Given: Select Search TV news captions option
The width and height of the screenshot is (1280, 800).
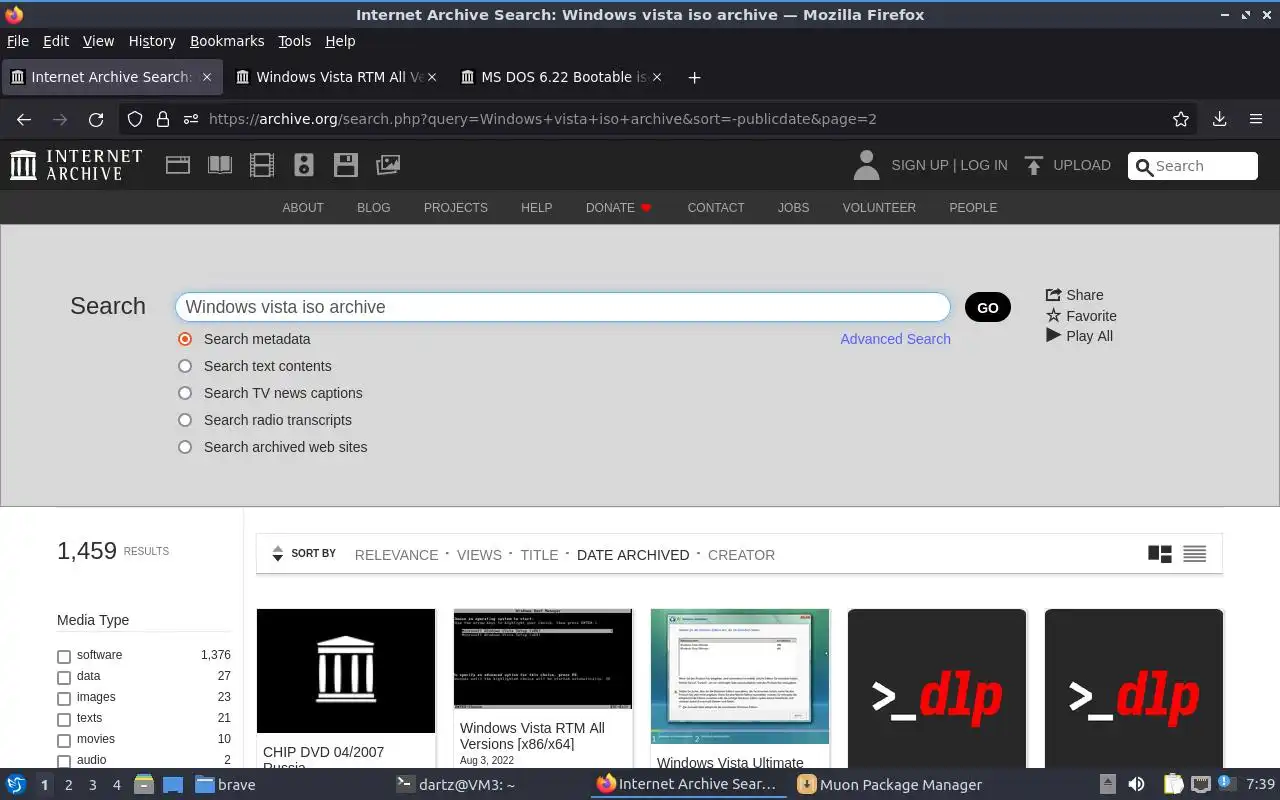Looking at the screenshot, I should pyautogui.click(x=185, y=393).
